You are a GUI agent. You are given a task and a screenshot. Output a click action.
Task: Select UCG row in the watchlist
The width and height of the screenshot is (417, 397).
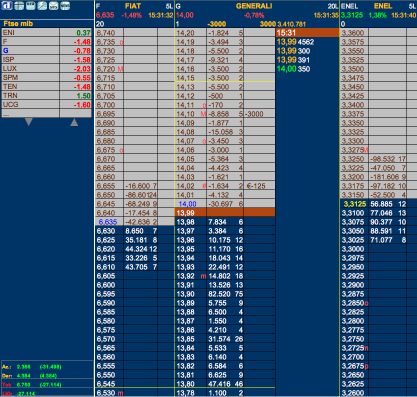47,105
